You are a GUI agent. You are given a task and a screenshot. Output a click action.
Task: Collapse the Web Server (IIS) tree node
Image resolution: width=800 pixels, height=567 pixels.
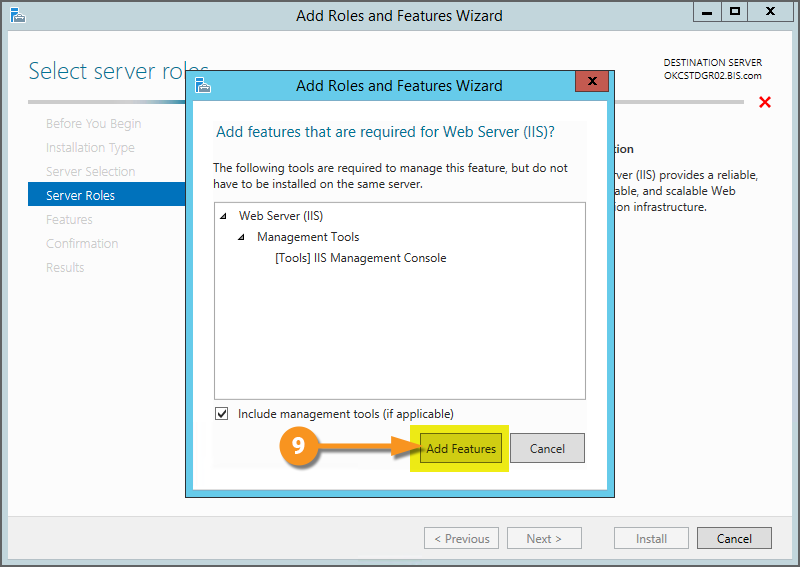223,216
